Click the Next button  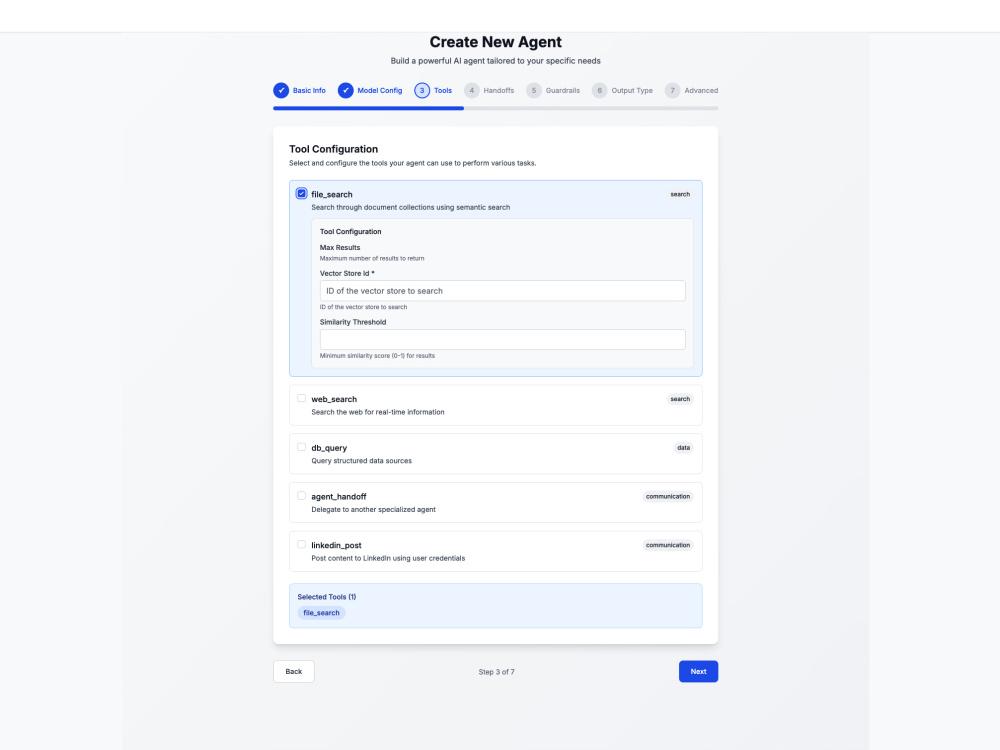(x=698, y=672)
